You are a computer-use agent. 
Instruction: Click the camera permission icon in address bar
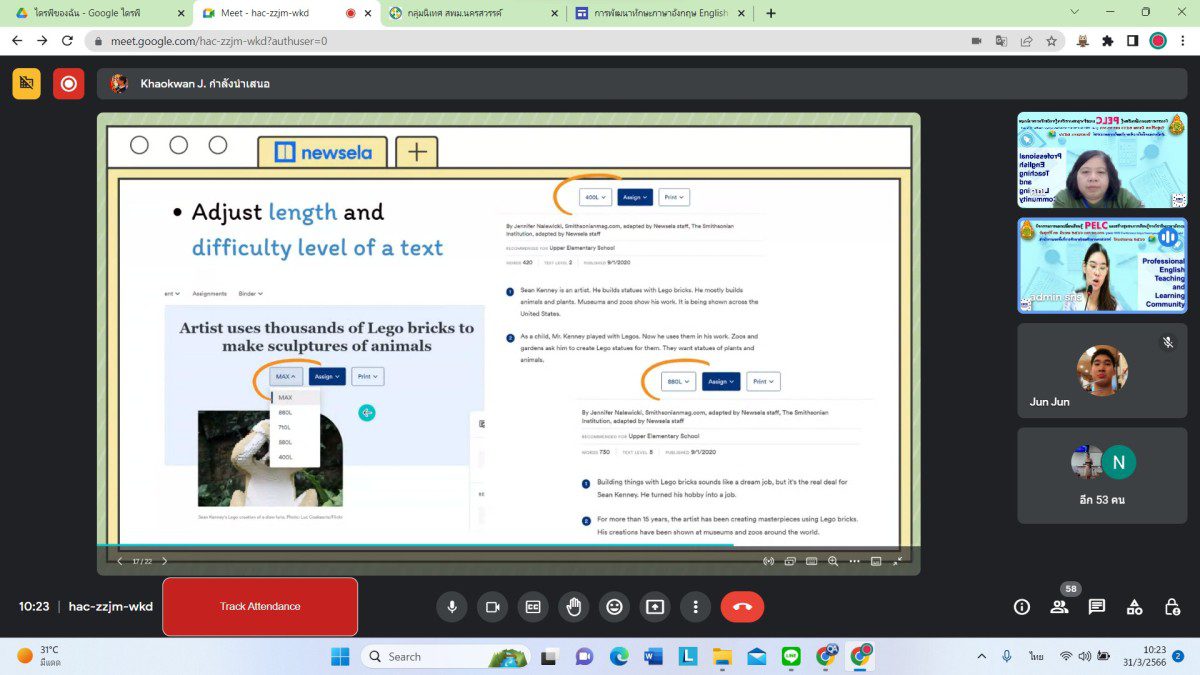pyautogui.click(x=976, y=41)
